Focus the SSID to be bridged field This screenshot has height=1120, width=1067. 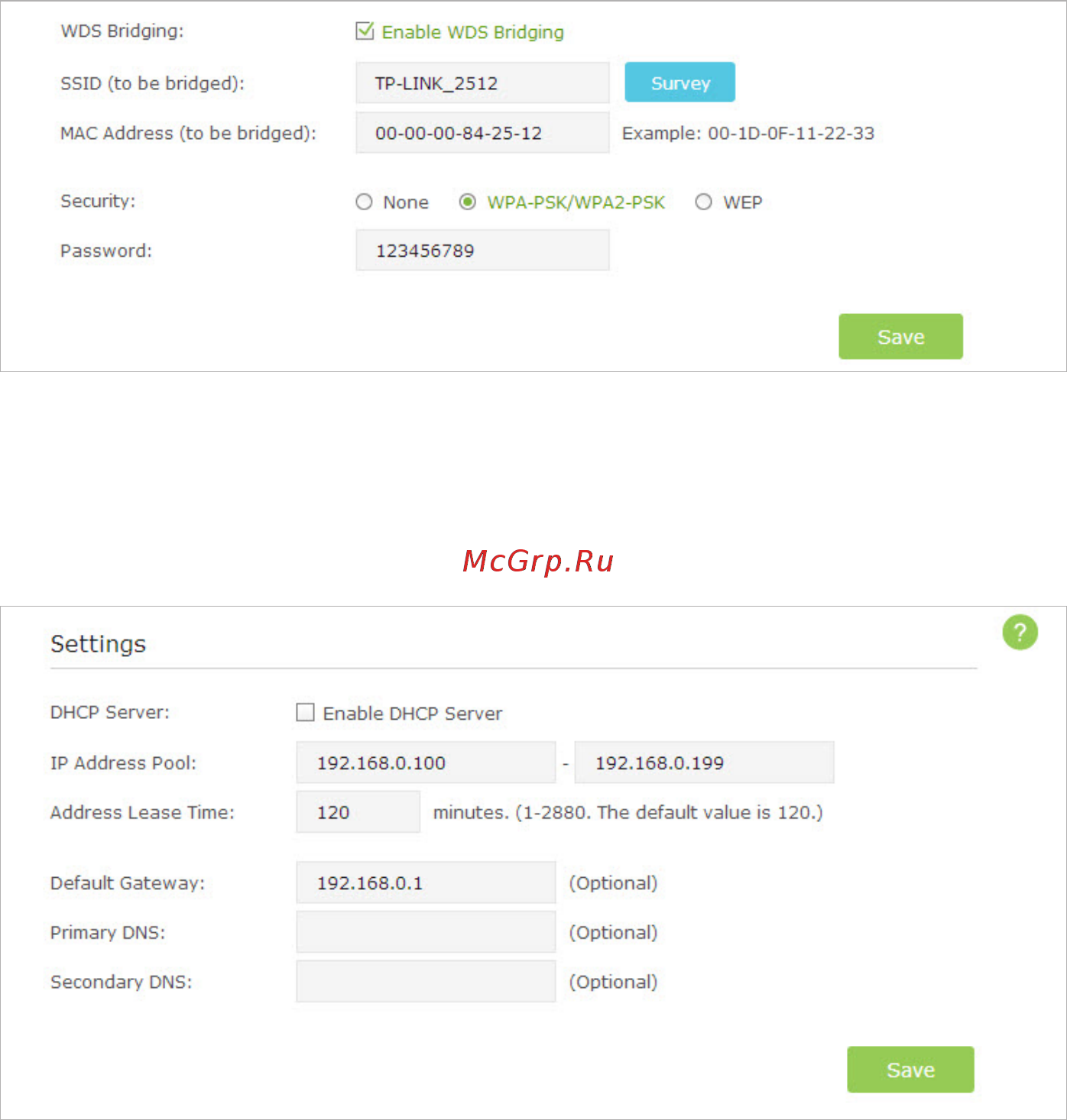(482, 83)
